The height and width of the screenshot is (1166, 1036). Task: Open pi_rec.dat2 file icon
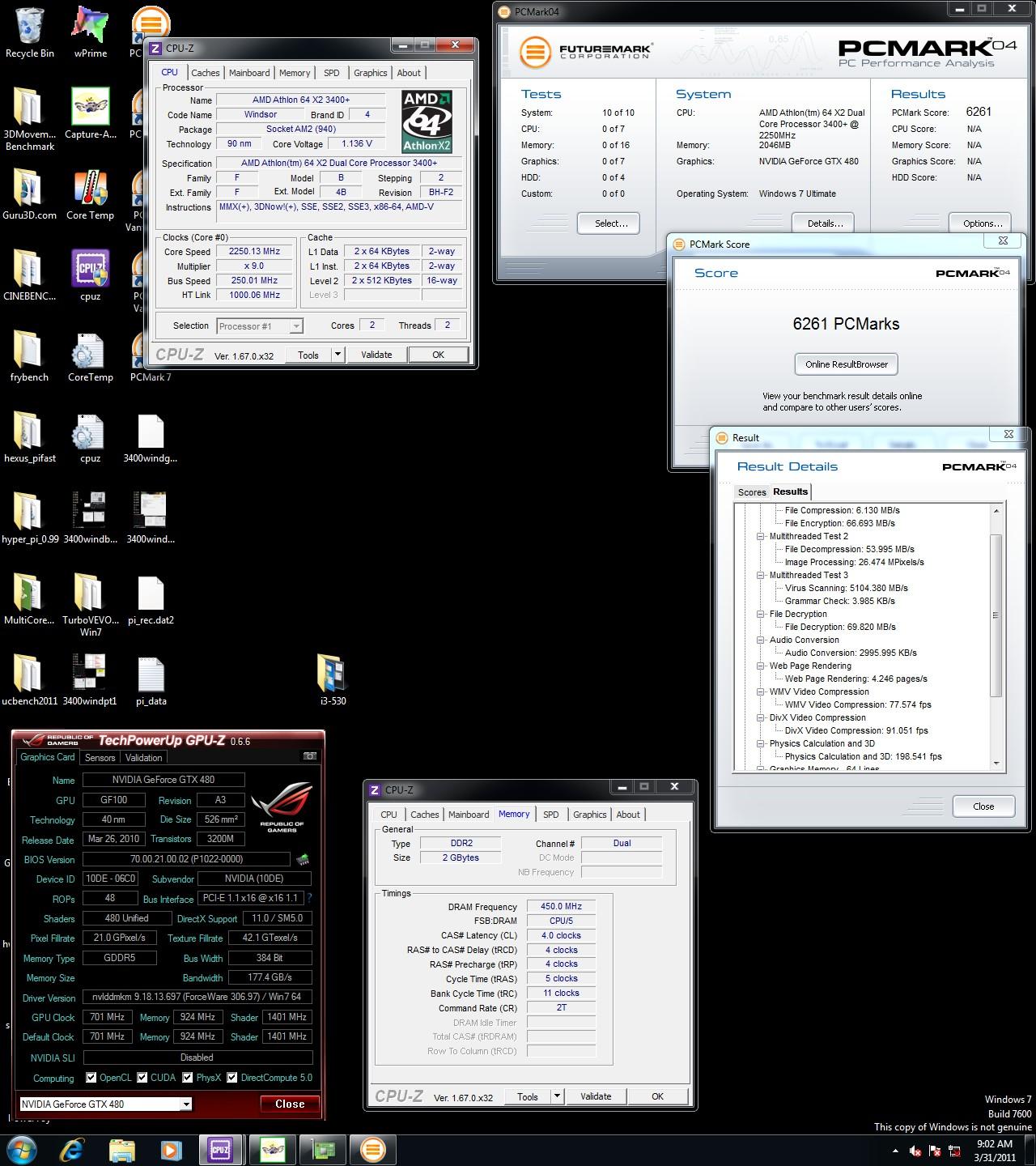(151, 599)
